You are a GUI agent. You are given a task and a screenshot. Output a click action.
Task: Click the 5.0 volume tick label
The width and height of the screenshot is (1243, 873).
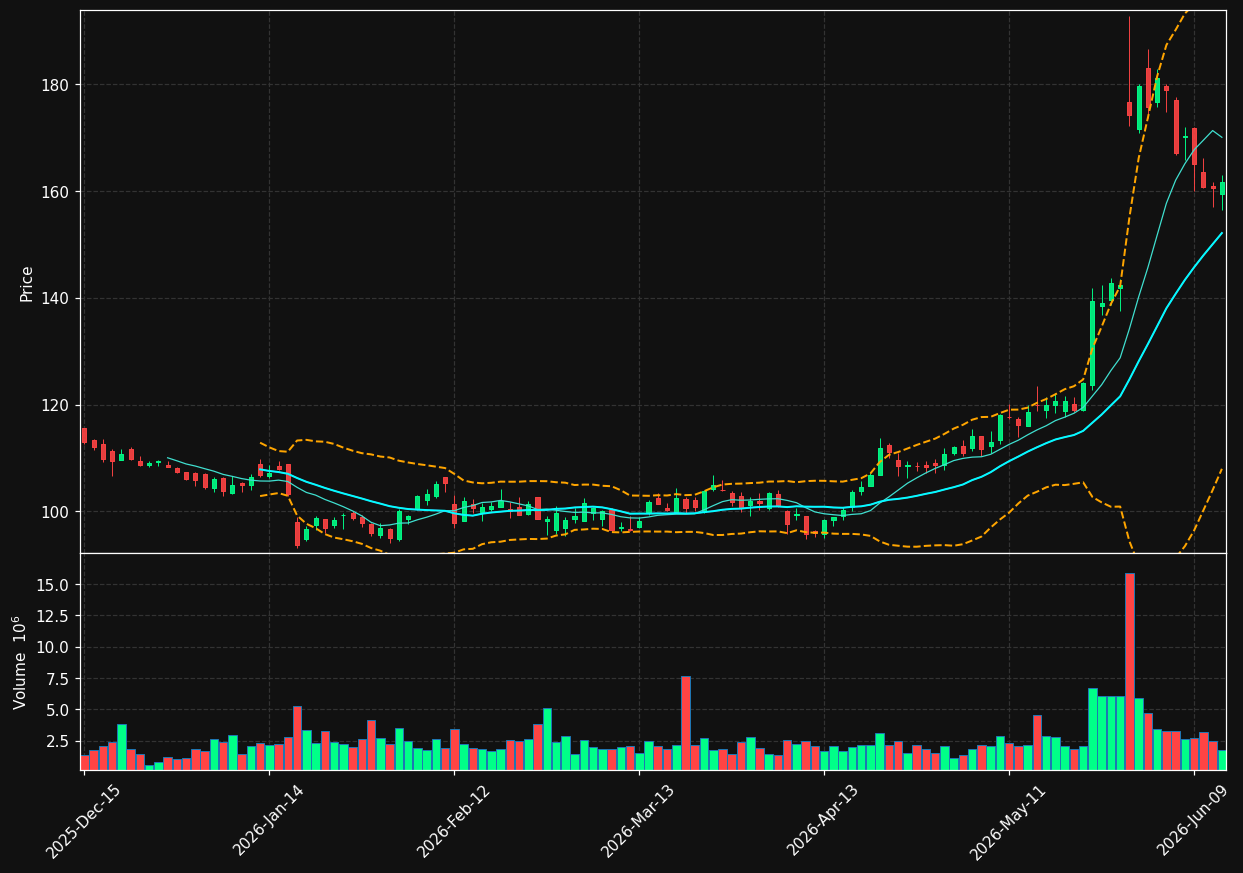[58, 710]
